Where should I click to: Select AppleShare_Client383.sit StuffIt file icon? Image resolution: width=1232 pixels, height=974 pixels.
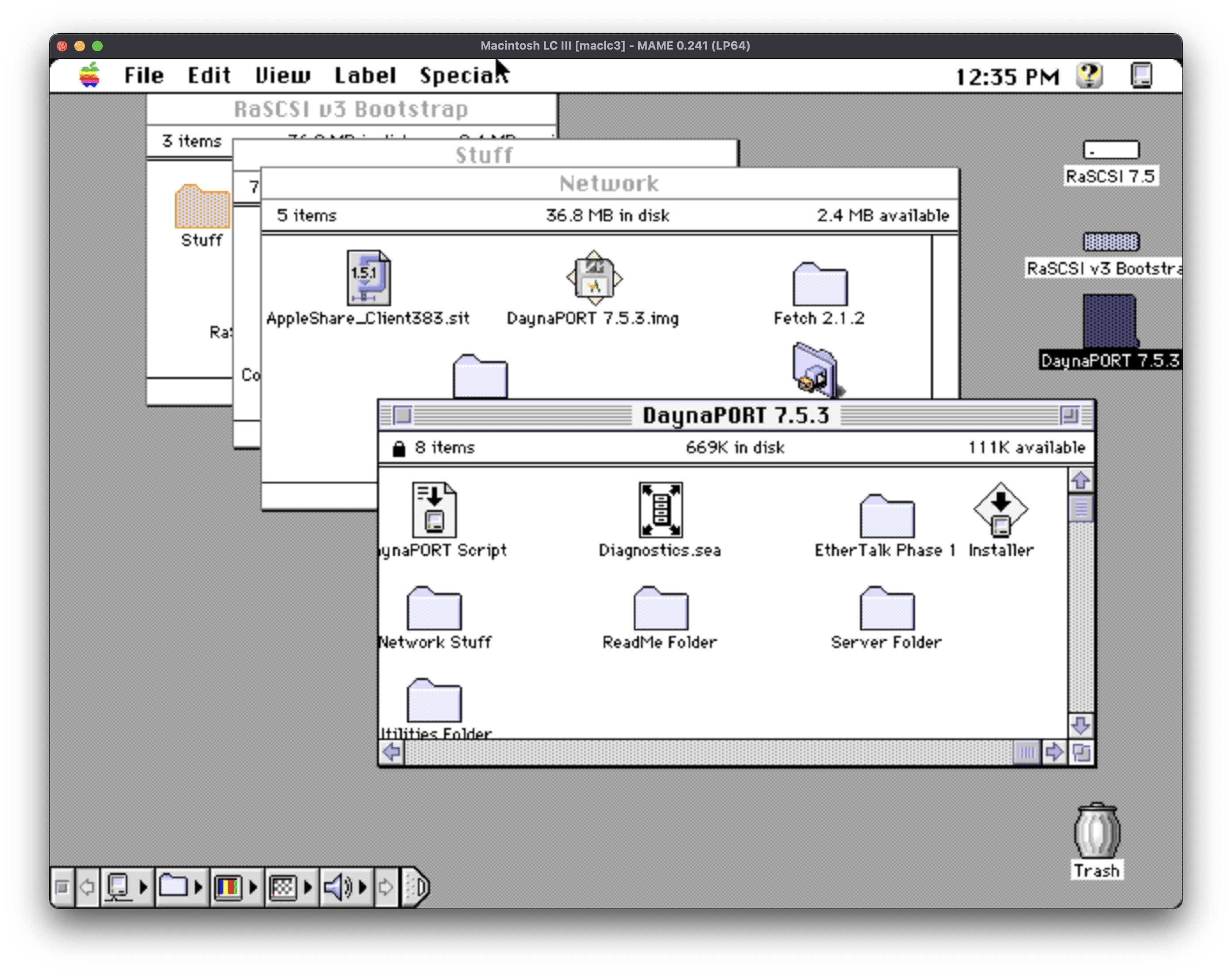coord(369,278)
